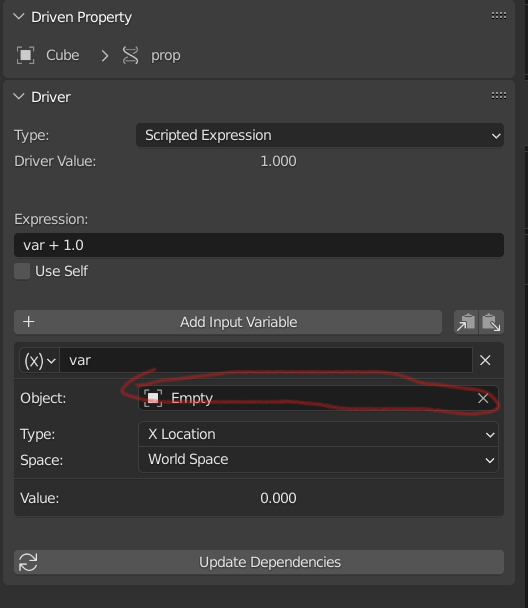Image resolution: width=528 pixels, height=608 pixels.
Task: Click the 'Driver Value:' label
Action: (55, 161)
